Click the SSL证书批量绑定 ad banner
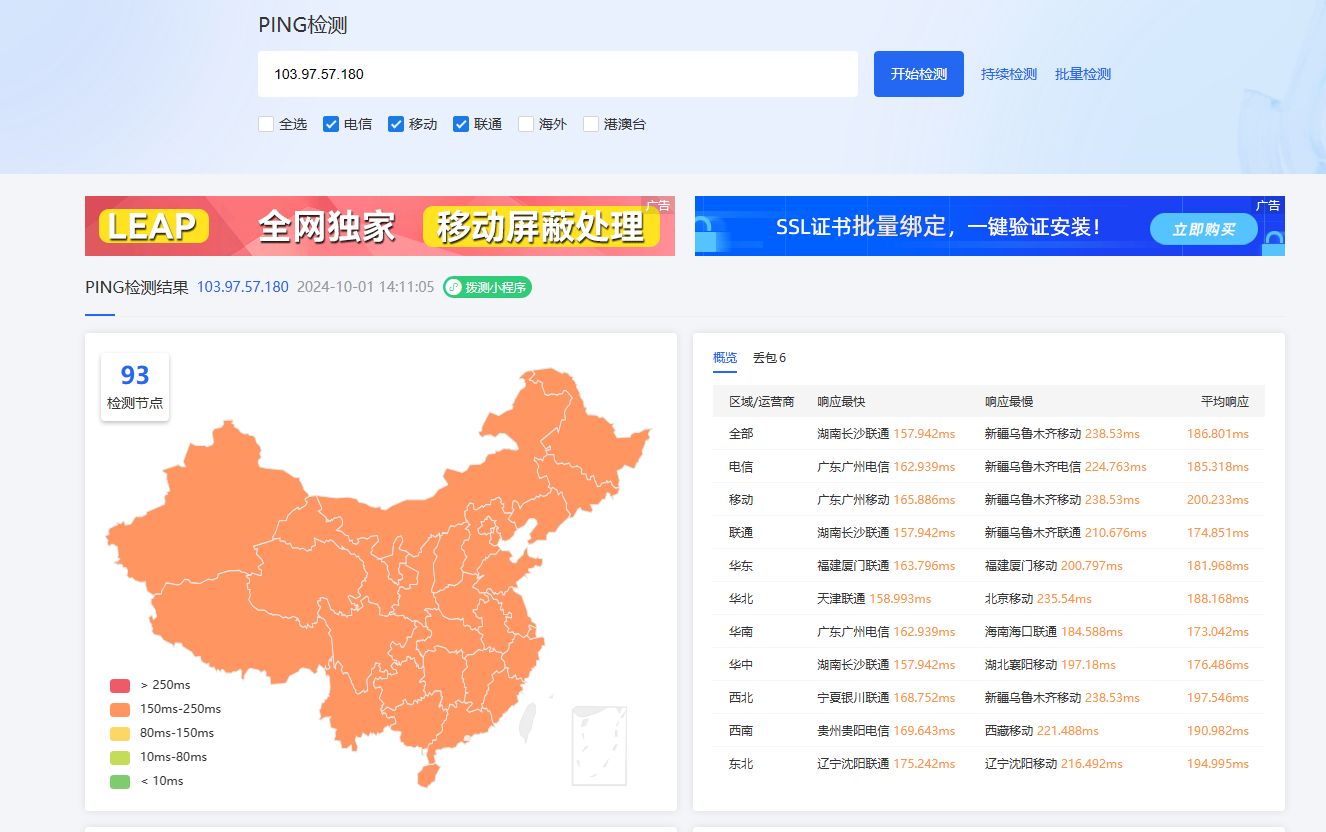The height and width of the screenshot is (832, 1326). [x=990, y=226]
